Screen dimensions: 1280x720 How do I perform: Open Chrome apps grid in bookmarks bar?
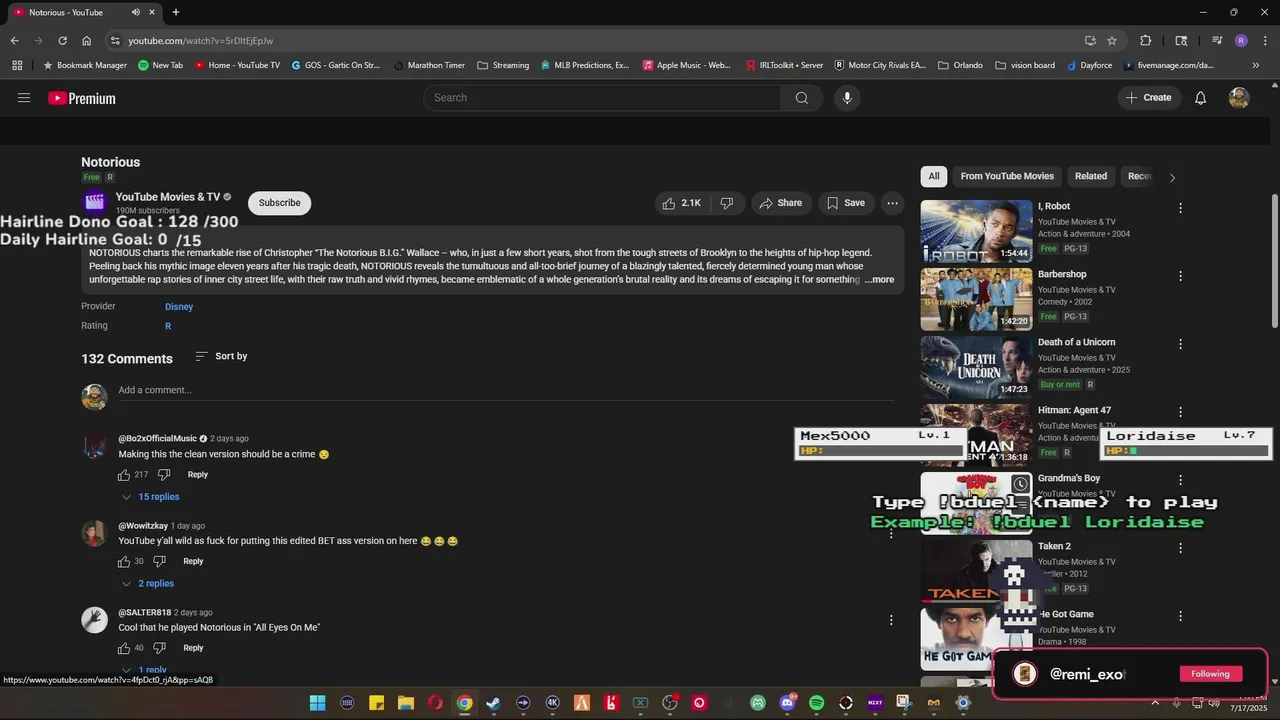tap(17, 65)
